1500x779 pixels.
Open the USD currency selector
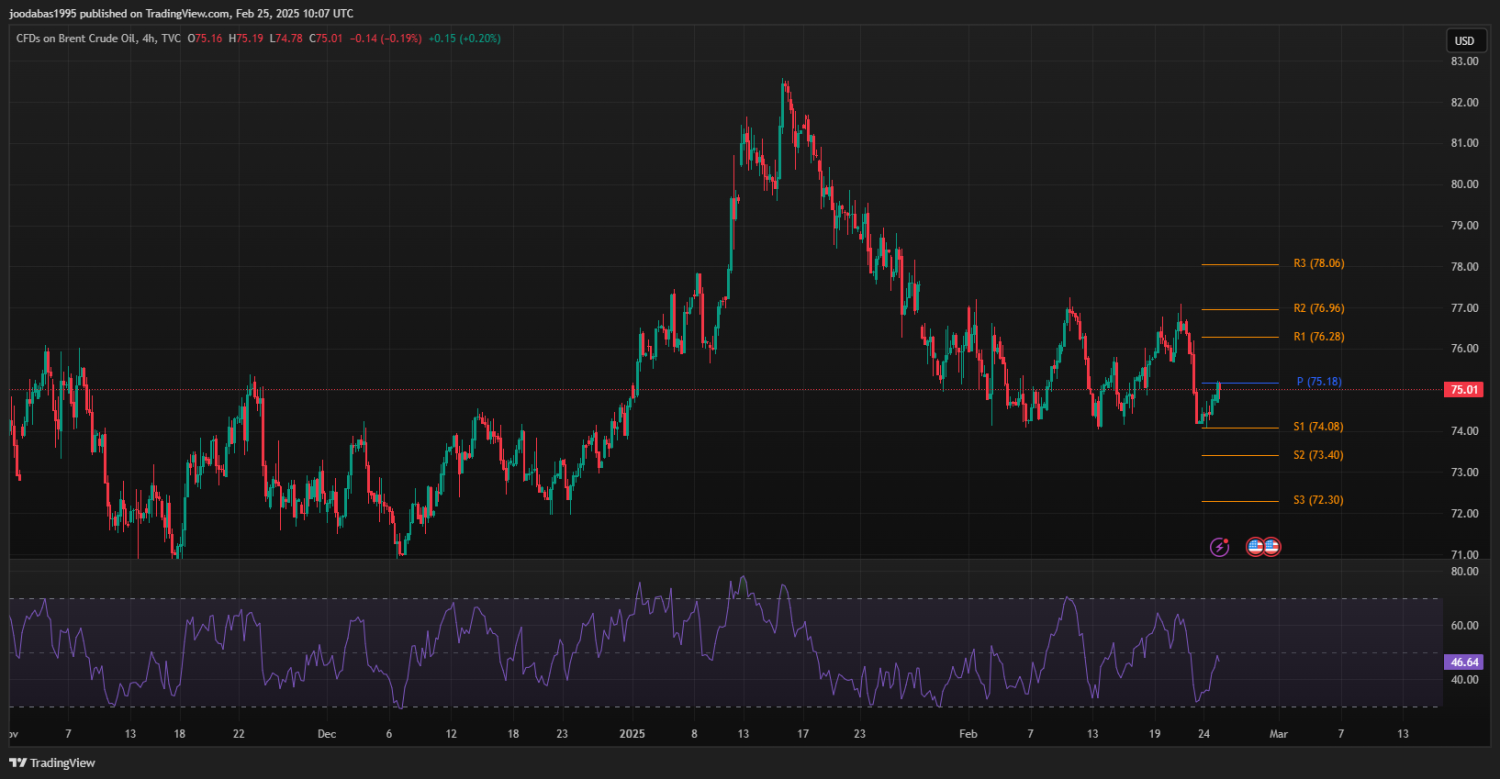1465,41
